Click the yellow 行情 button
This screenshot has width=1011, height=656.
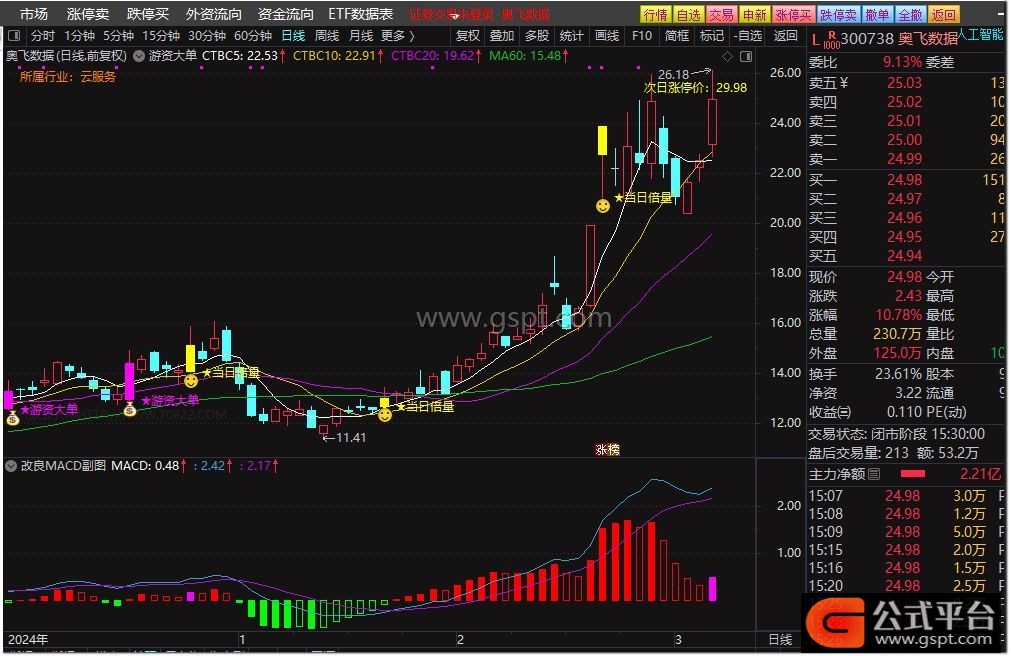click(x=656, y=14)
